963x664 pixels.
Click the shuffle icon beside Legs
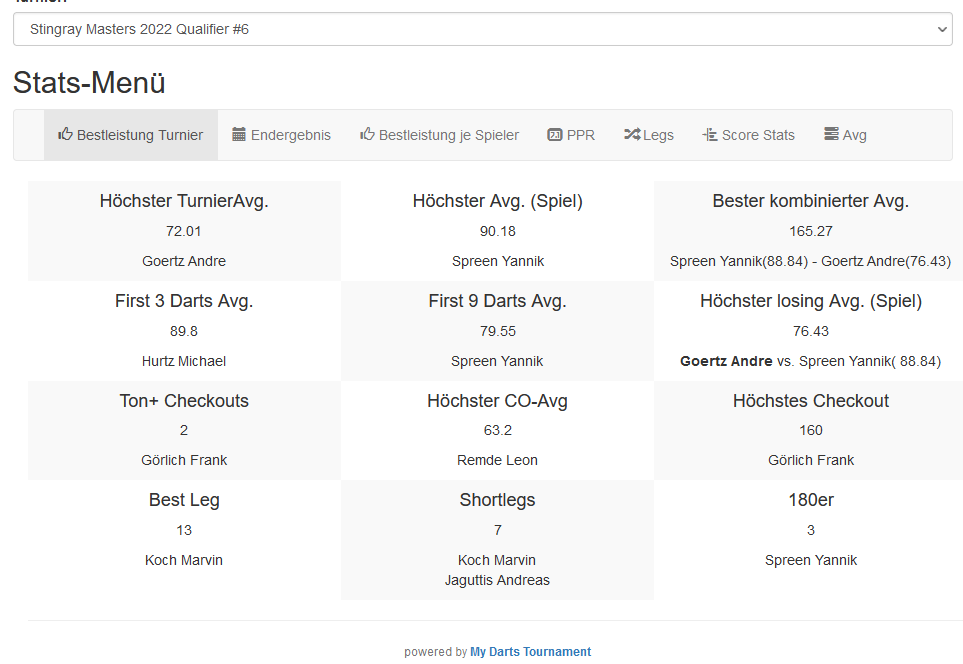631,134
